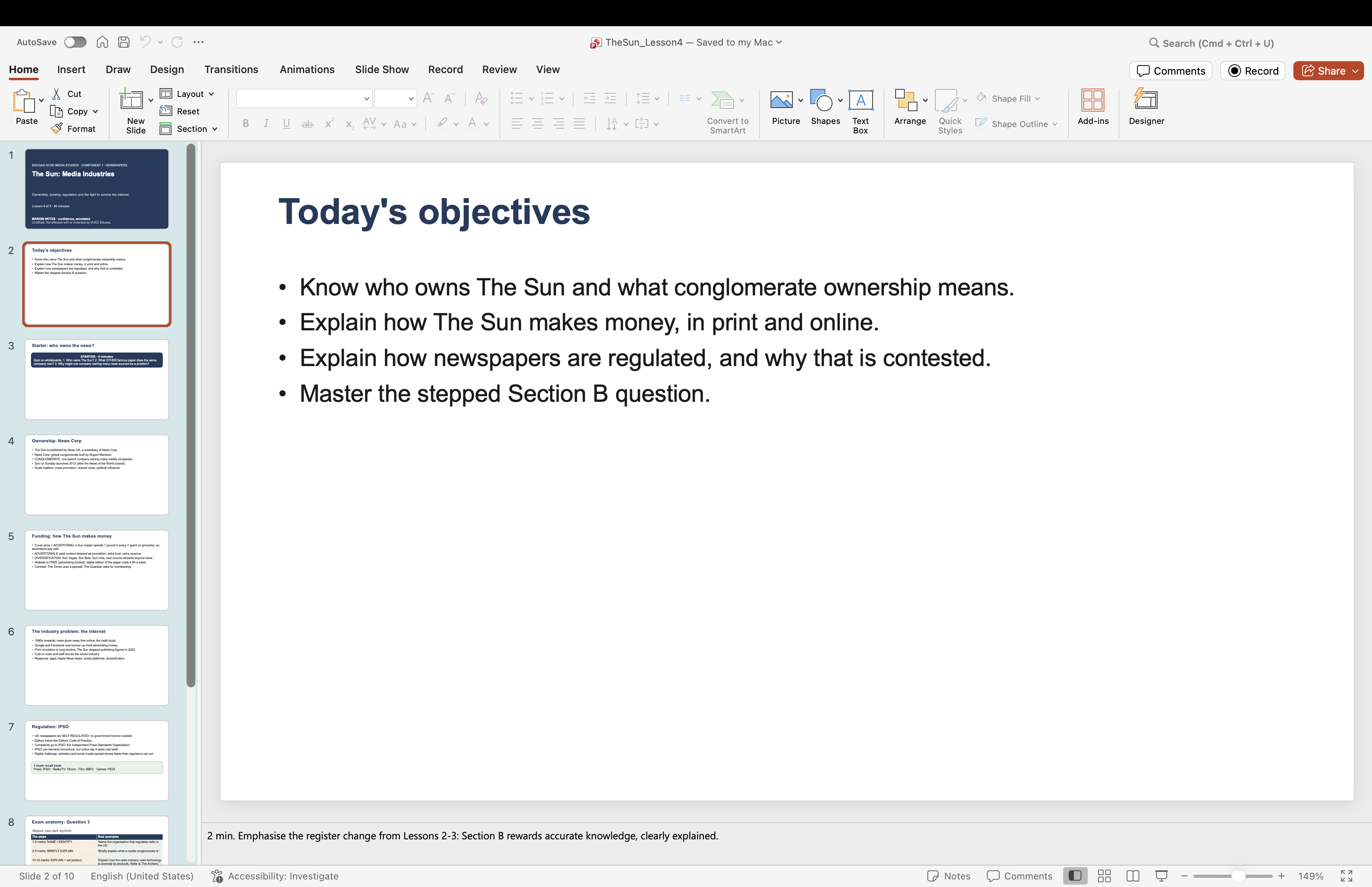Toggle subscript formatting
This screenshot has width=1372, height=887.
(349, 124)
